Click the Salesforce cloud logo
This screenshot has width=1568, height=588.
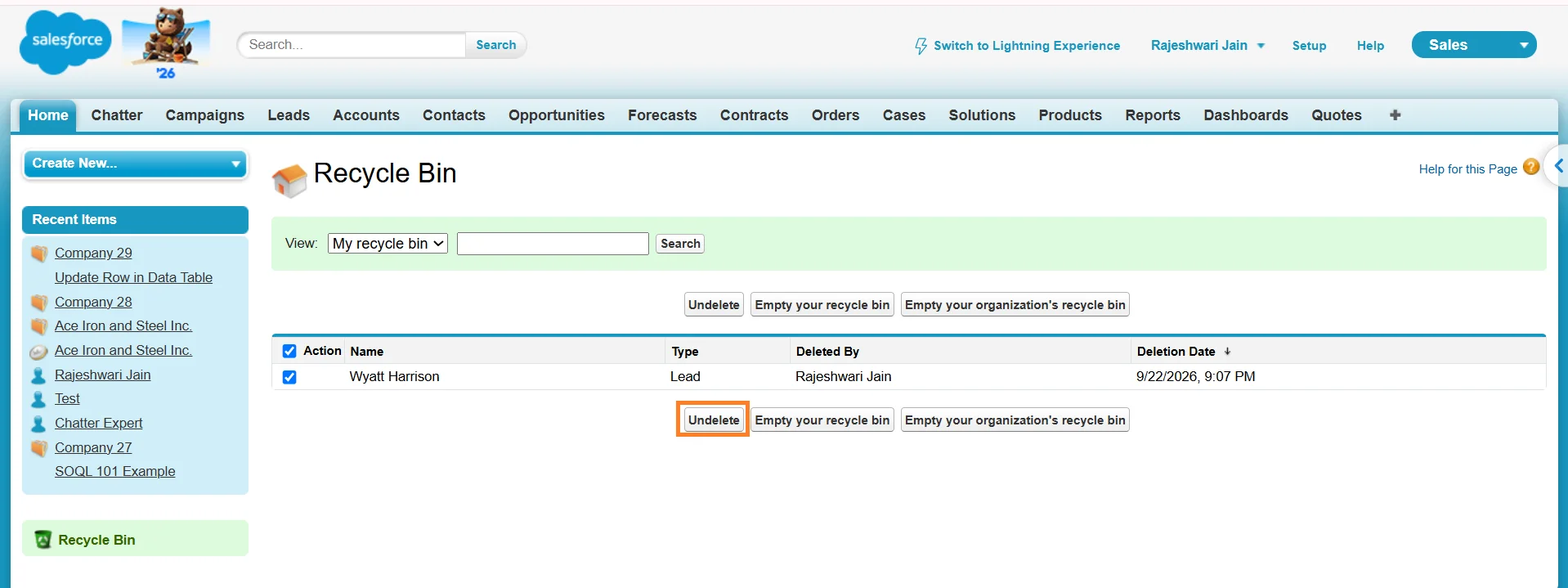coord(65,43)
